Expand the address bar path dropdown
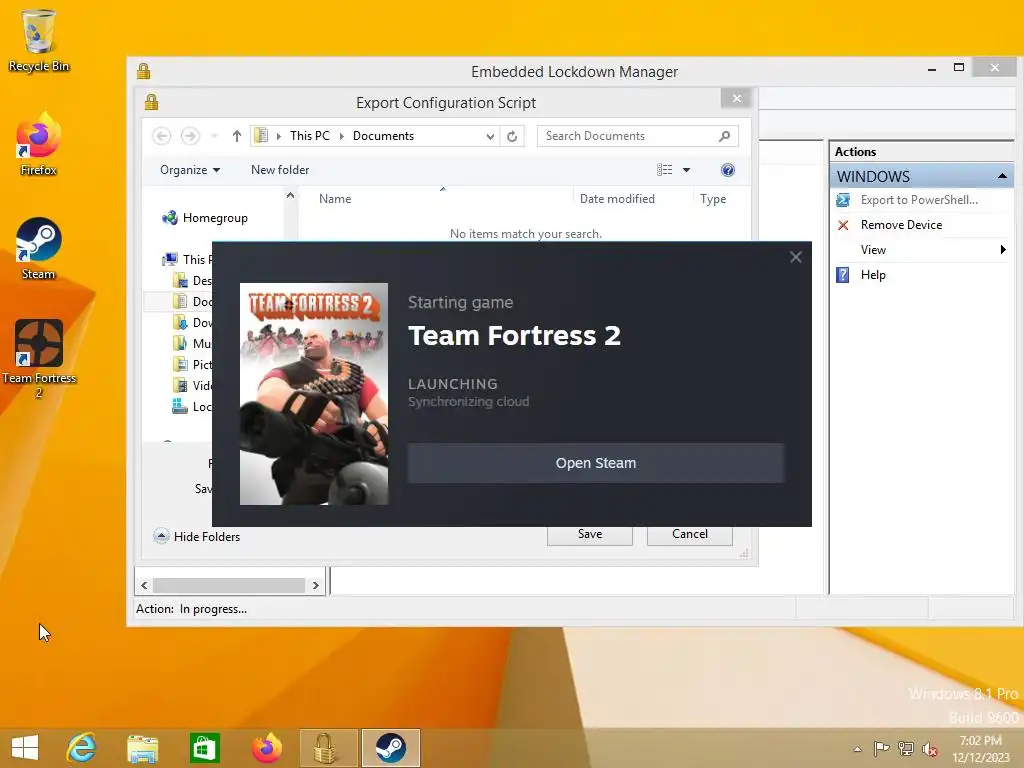Screen dimensions: 1024x768 490,136
